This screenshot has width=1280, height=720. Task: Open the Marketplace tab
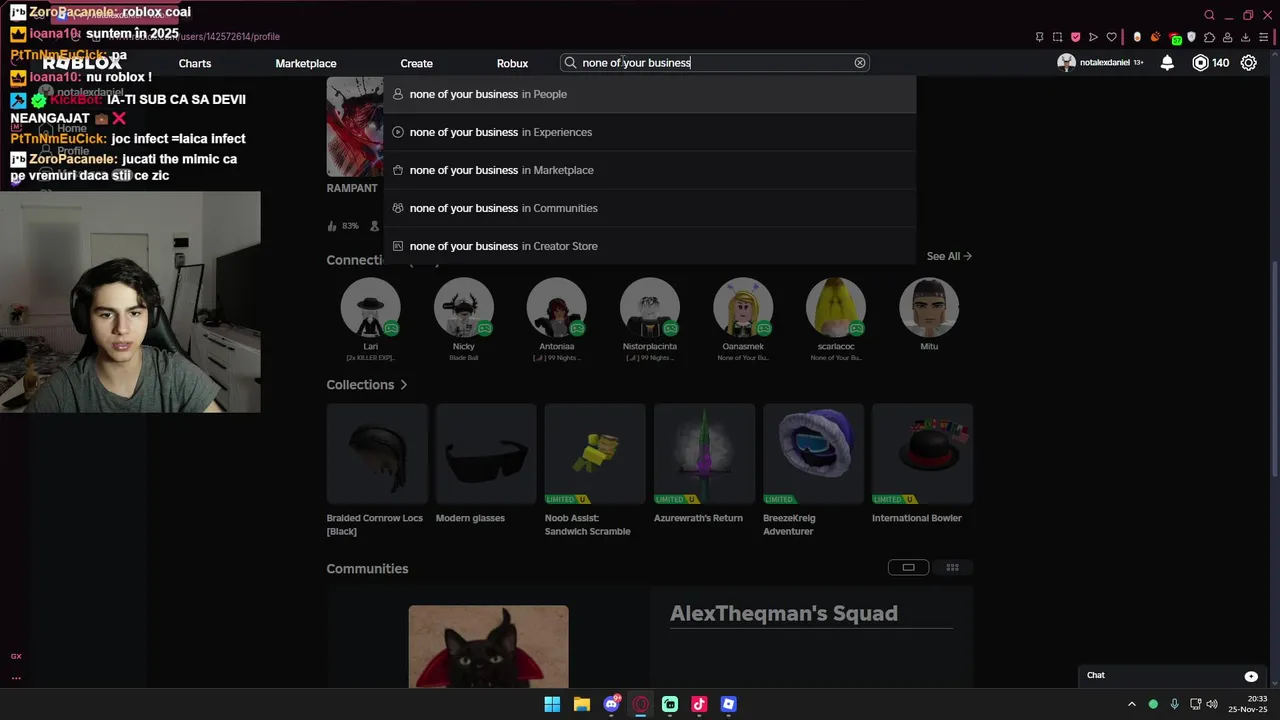[306, 63]
